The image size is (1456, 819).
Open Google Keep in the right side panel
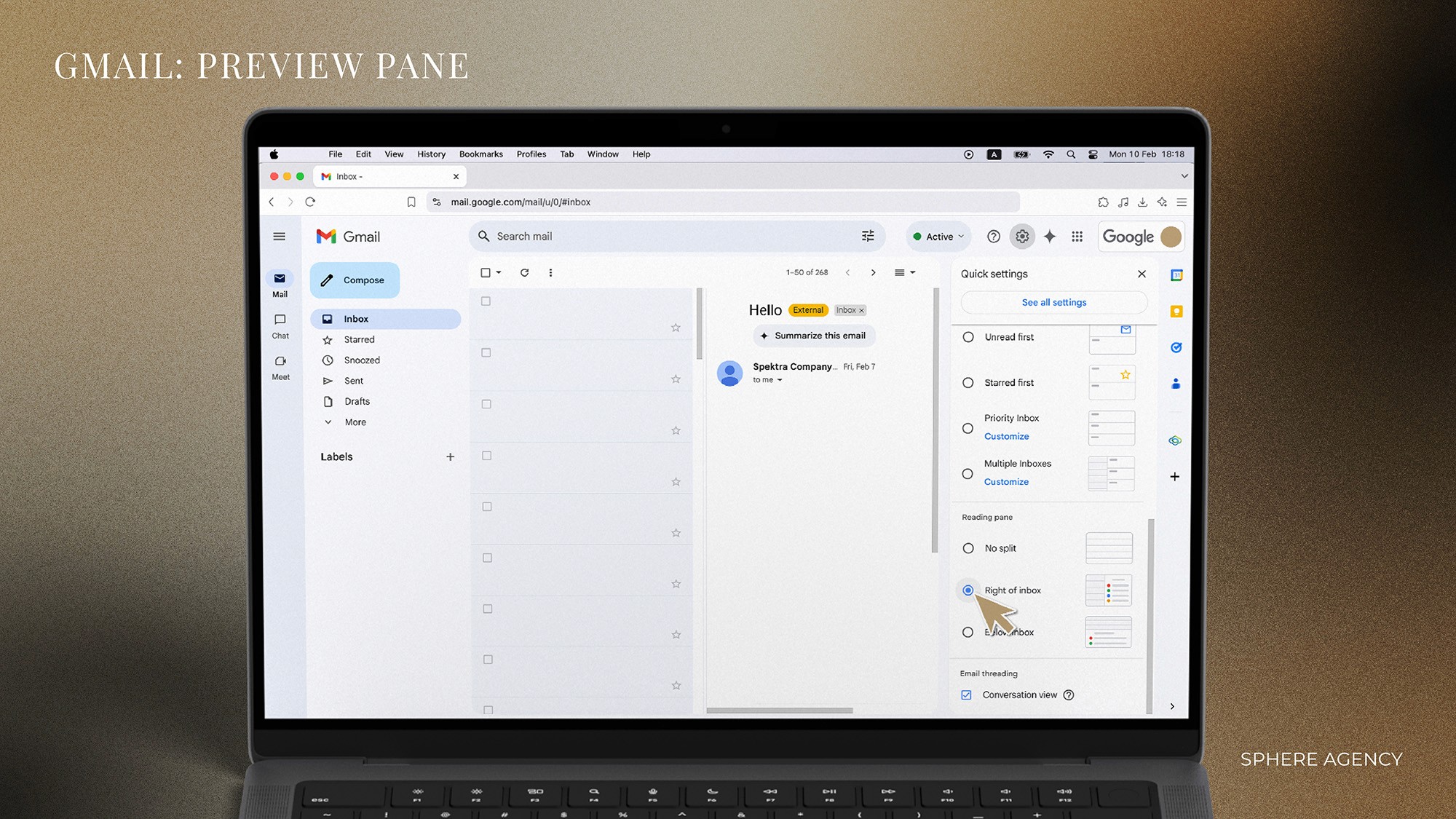(1175, 312)
